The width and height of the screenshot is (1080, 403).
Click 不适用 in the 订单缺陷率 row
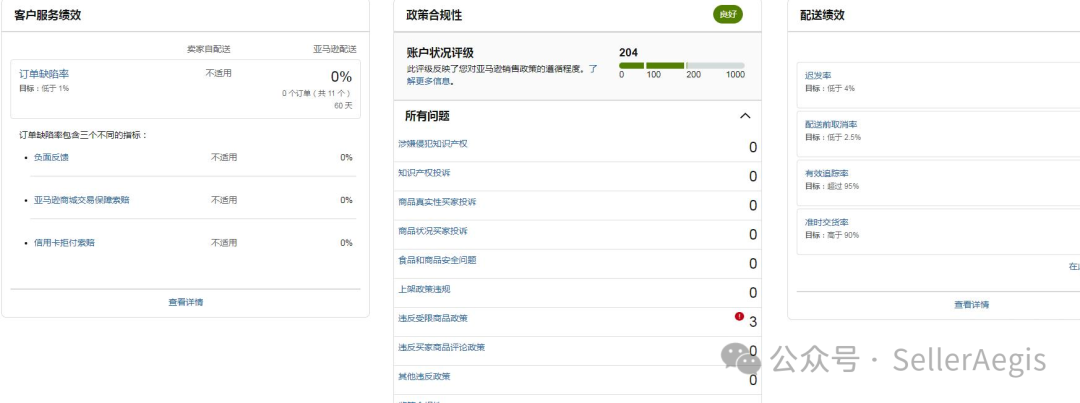pos(218,73)
